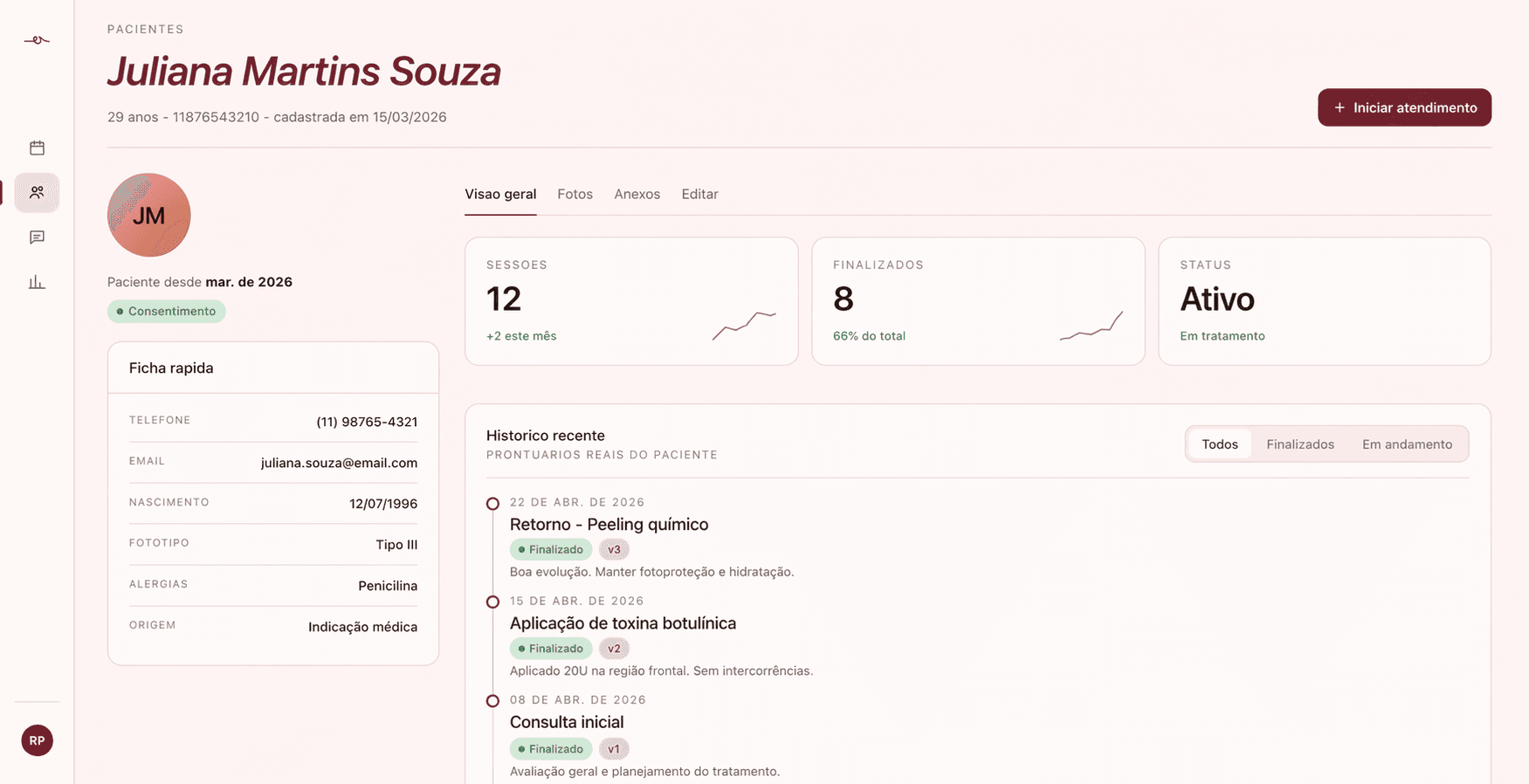Click email juliana.souza@email.com
This screenshot has width=1529, height=784.
[339, 463]
